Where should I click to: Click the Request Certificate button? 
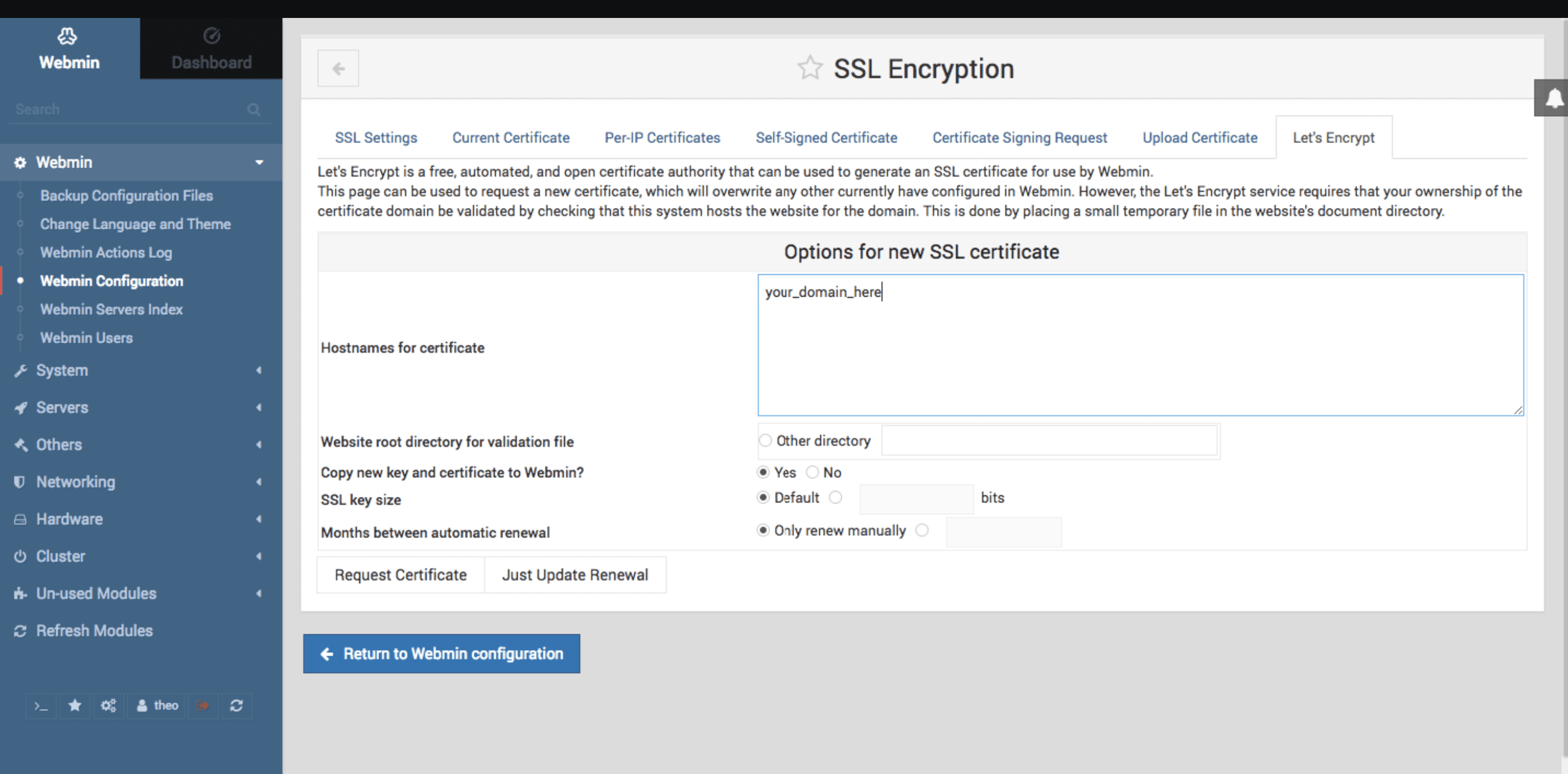point(400,575)
